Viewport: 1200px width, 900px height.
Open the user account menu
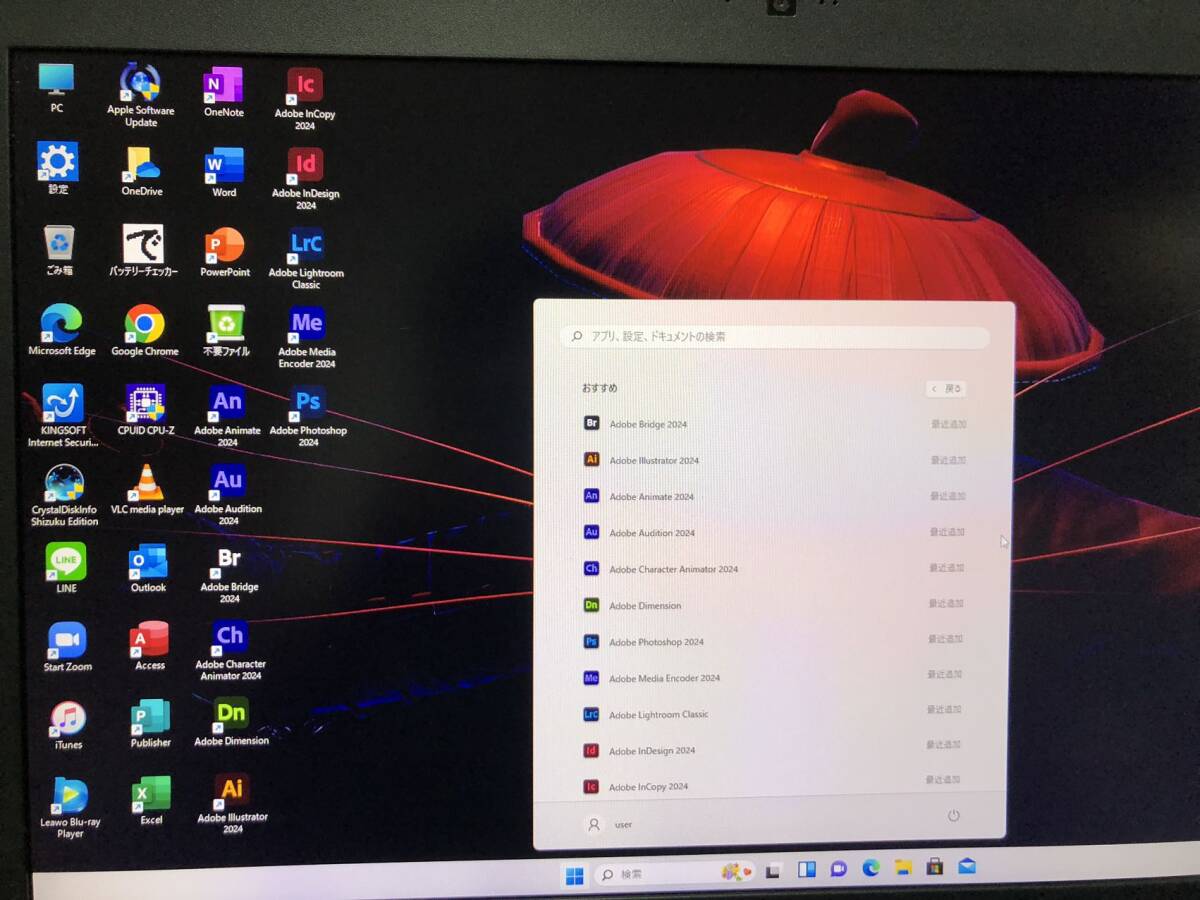[x=609, y=825]
